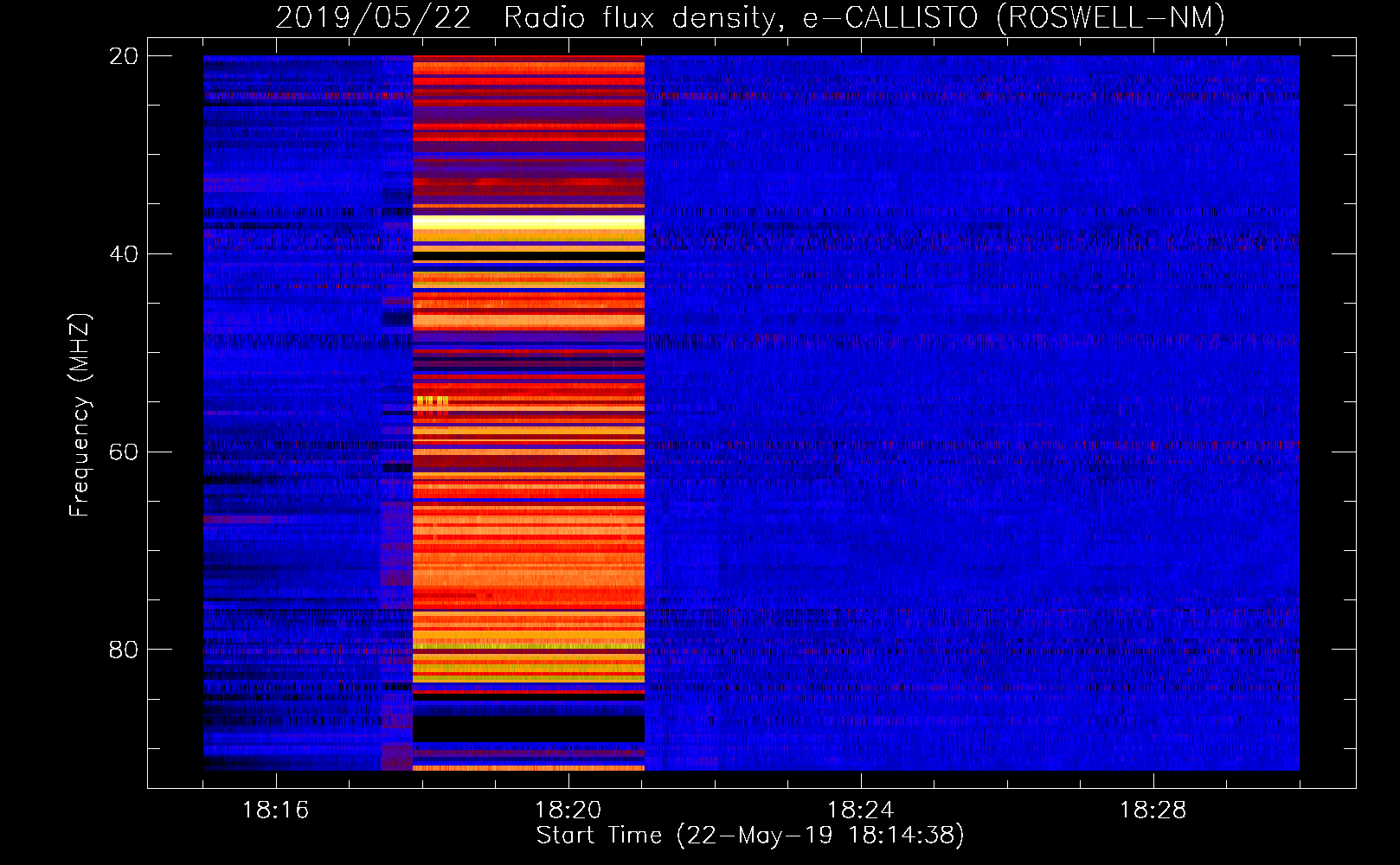
Task: Click the 60 MHz frequency tick label
Action: coord(123,452)
